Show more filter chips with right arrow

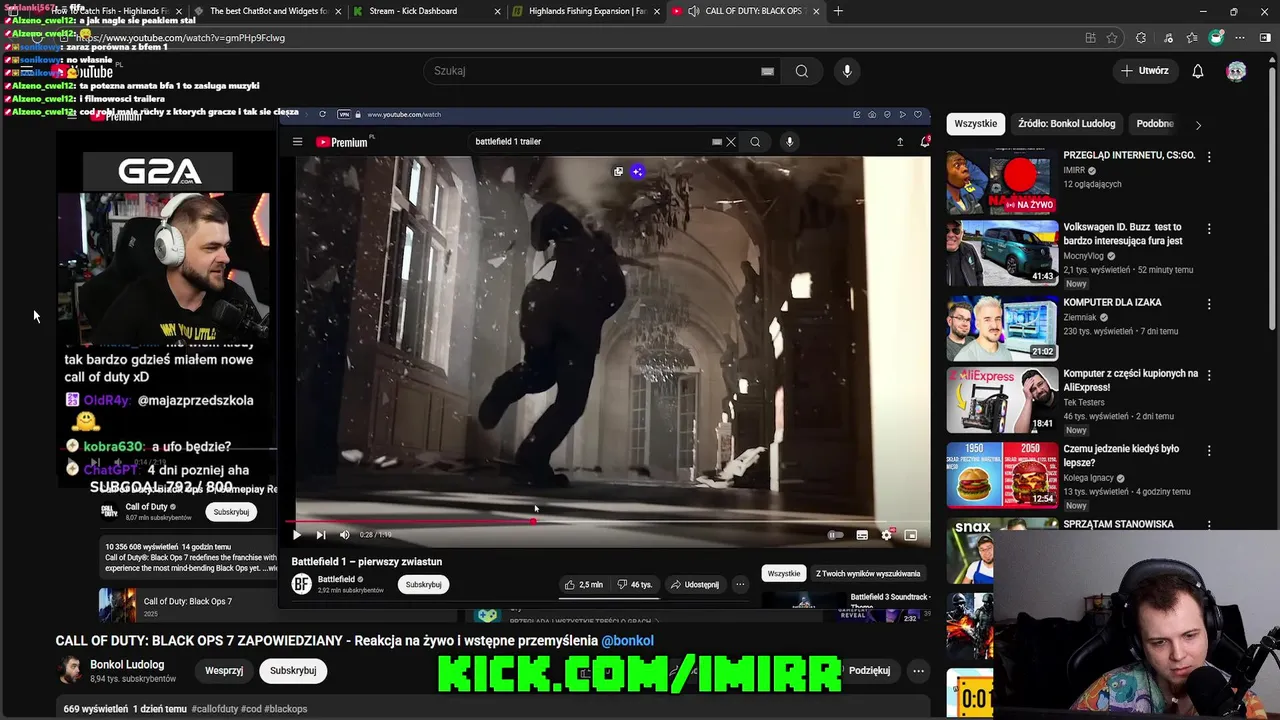click(1198, 125)
